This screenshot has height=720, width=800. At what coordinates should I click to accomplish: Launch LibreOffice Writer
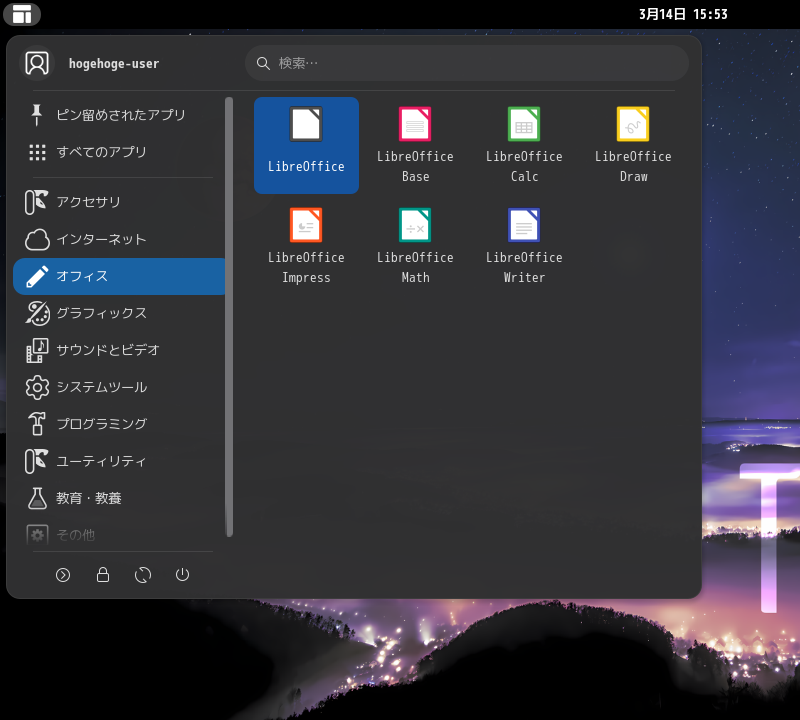[524, 246]
